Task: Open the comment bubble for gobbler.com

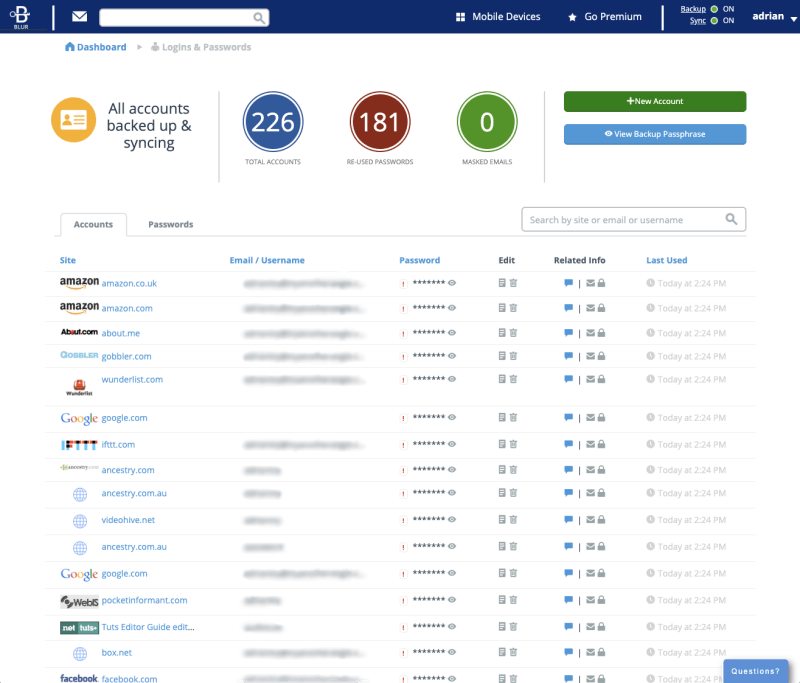Action: [568, 356]
